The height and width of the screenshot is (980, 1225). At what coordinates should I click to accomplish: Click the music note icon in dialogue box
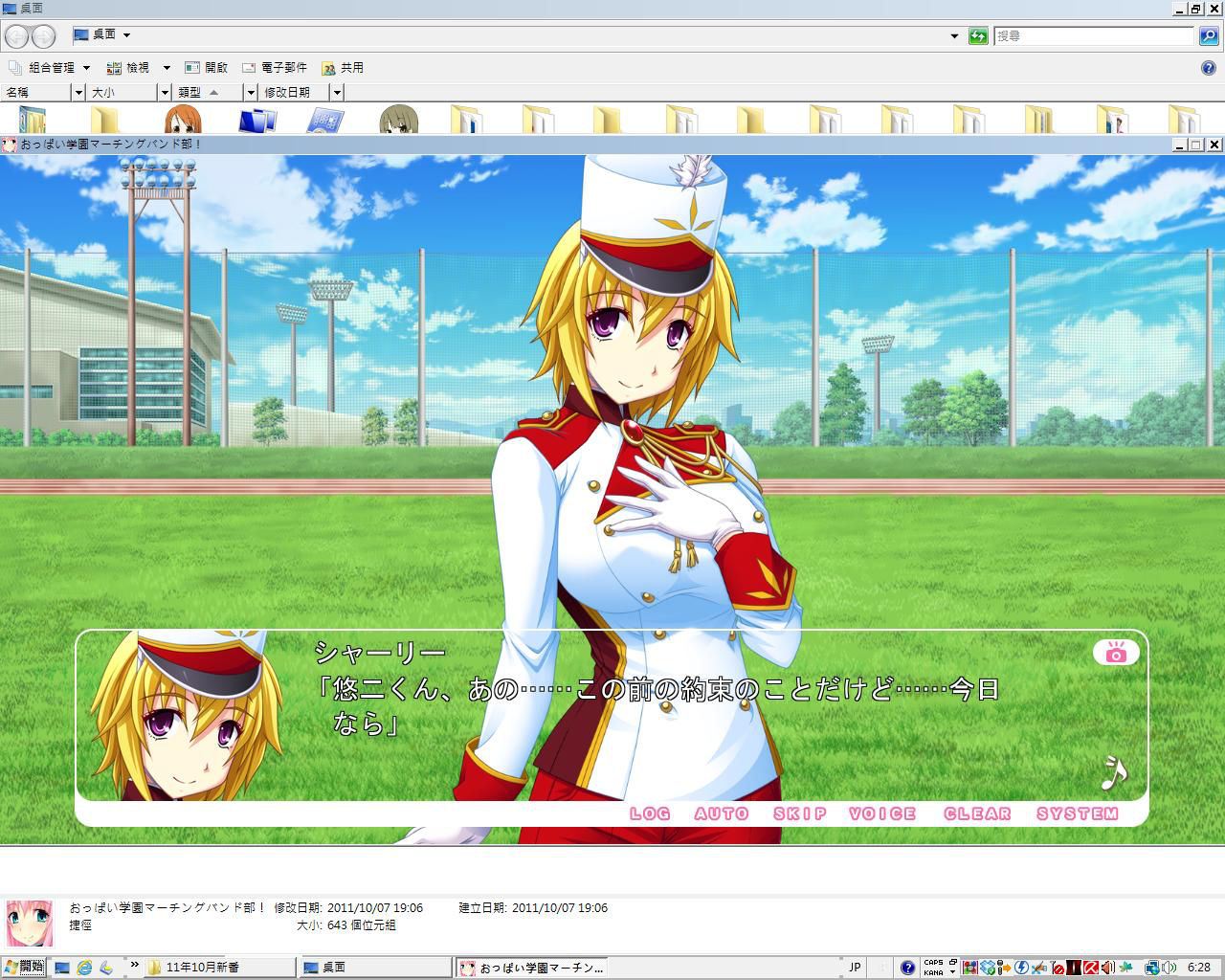1113,772
